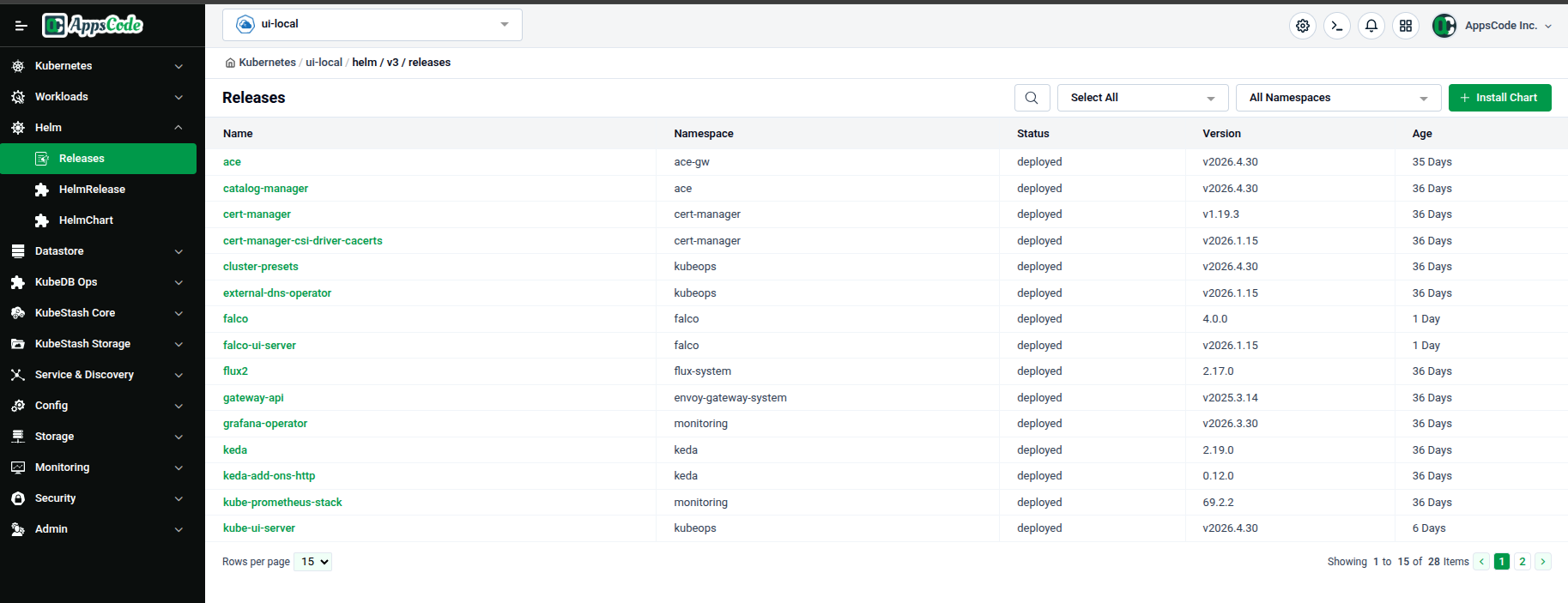Expand the Monitoring section chevron
Viewport: 1568px width, 603px height.
click(x=179, y=467)
